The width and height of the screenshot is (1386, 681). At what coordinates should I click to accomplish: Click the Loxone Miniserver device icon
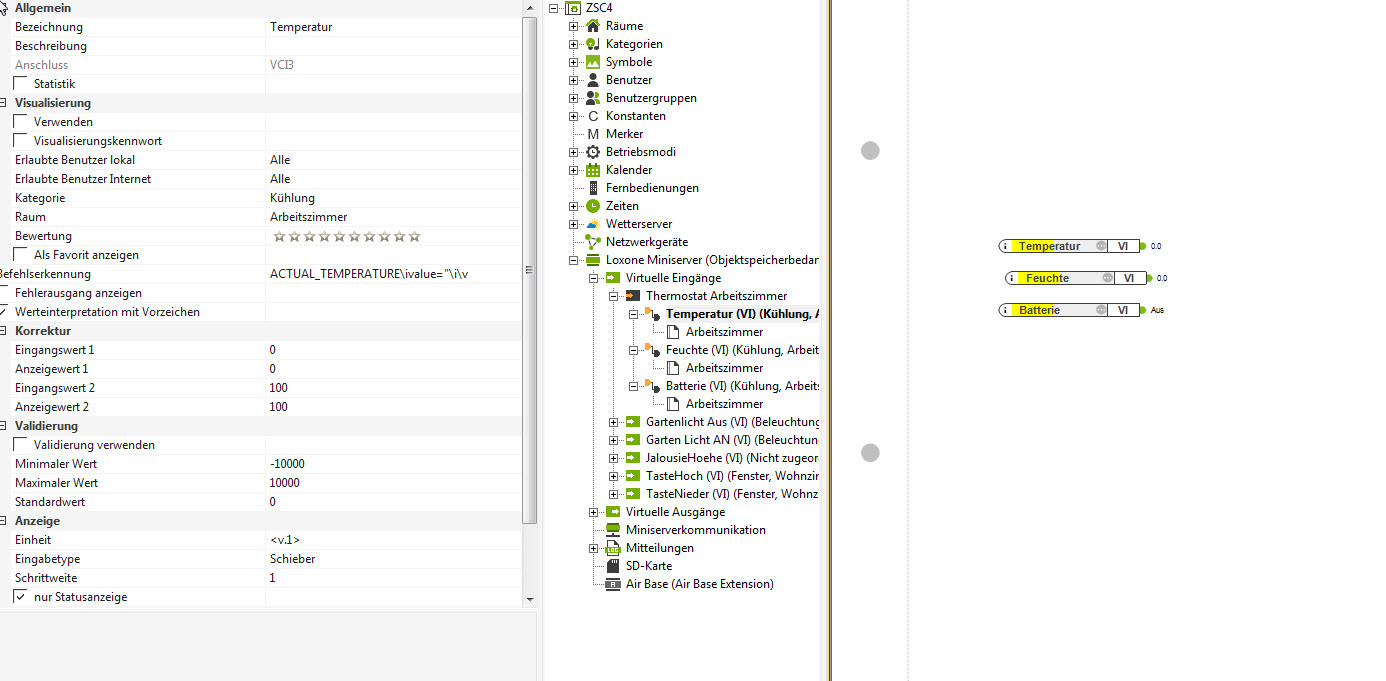593,260
